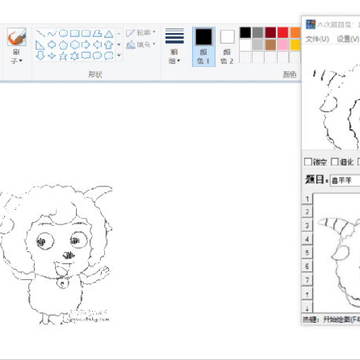This screenshot has width=360, height=360.
Task: Choose the rectangle shape
Action: tap(74, 33)
